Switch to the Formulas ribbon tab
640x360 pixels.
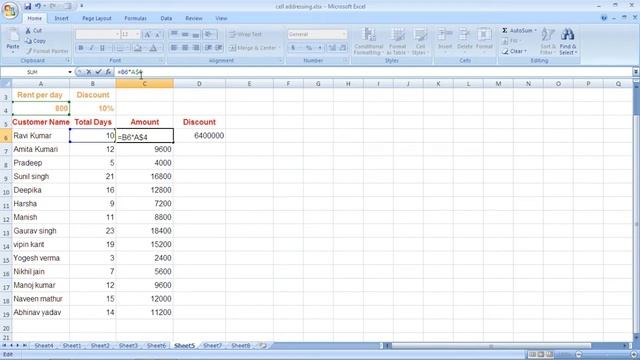[x=135, y=18]
